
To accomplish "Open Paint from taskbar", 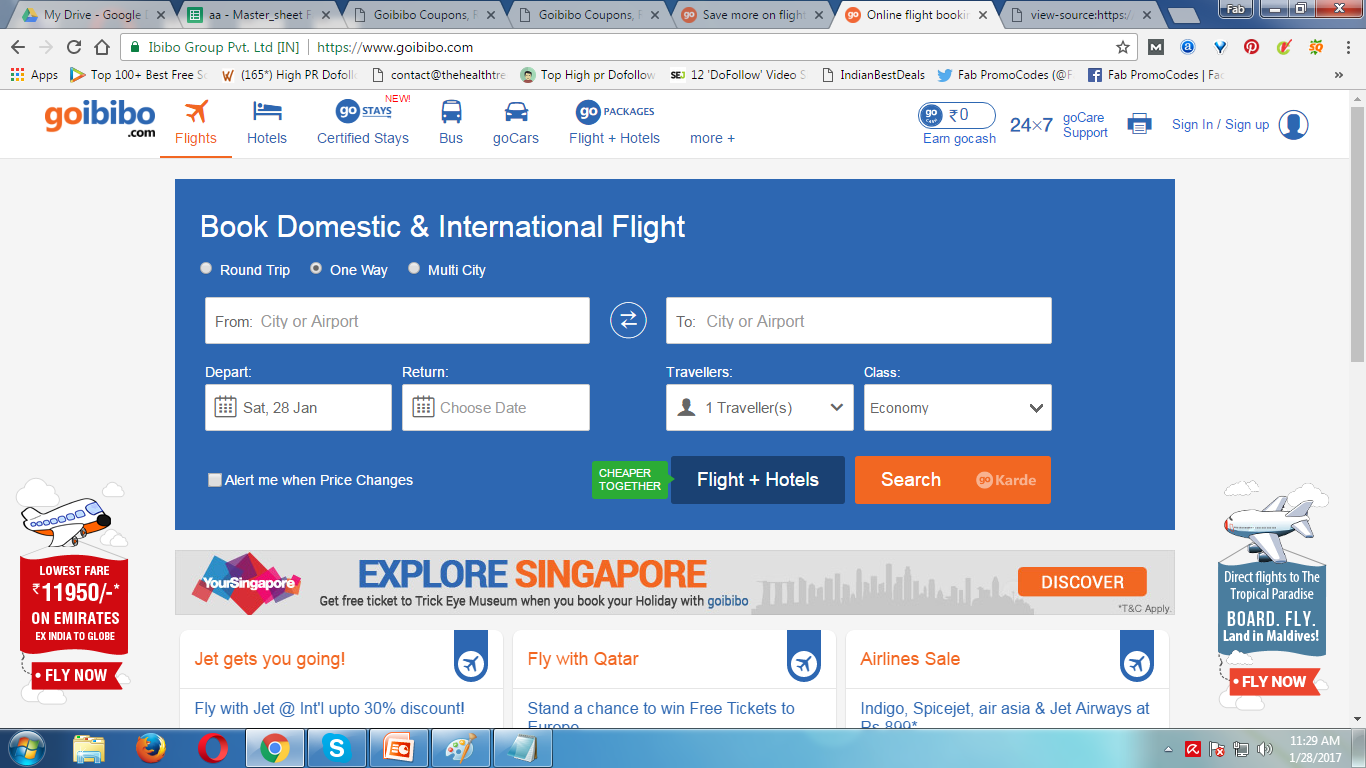I will (461, 748).
